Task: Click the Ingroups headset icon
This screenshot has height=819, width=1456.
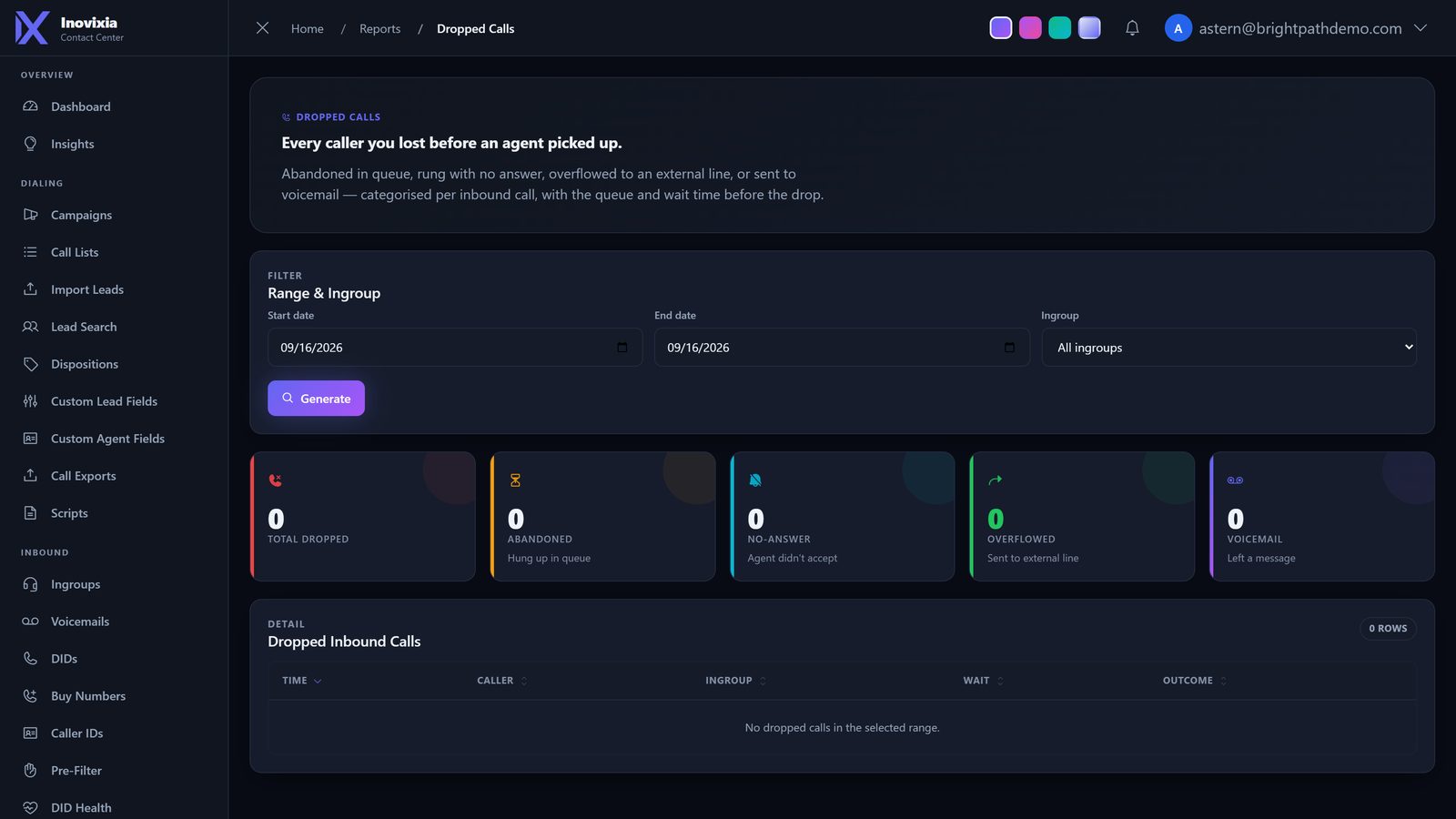Action: (x=30, y=584)
